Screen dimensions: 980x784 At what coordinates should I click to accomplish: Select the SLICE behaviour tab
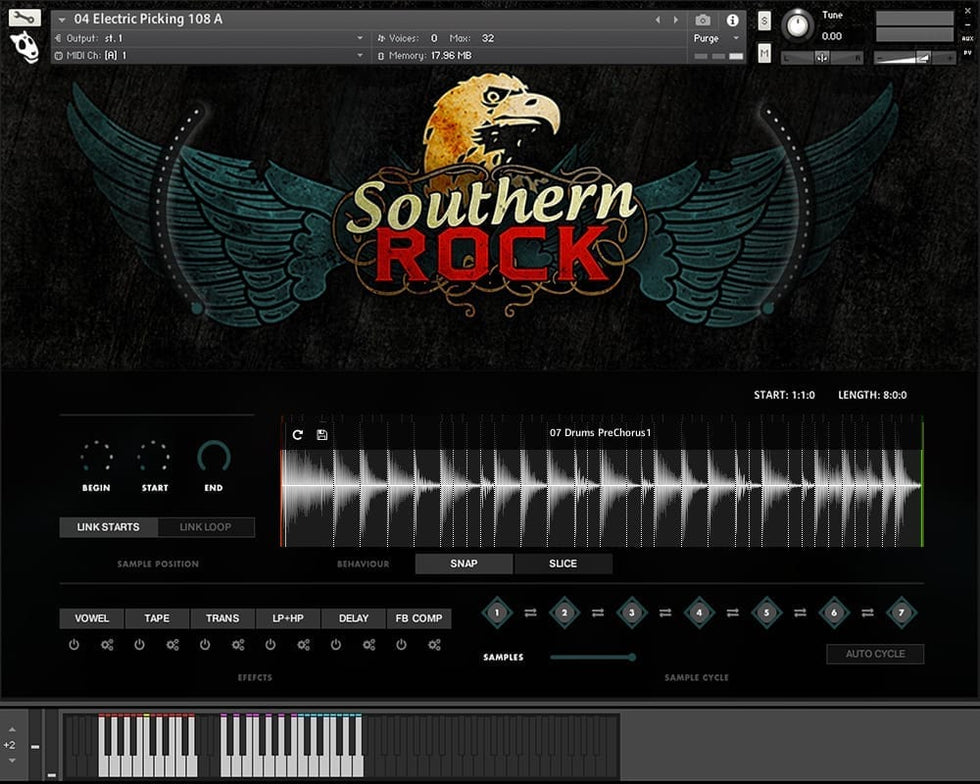pos(563,563)
